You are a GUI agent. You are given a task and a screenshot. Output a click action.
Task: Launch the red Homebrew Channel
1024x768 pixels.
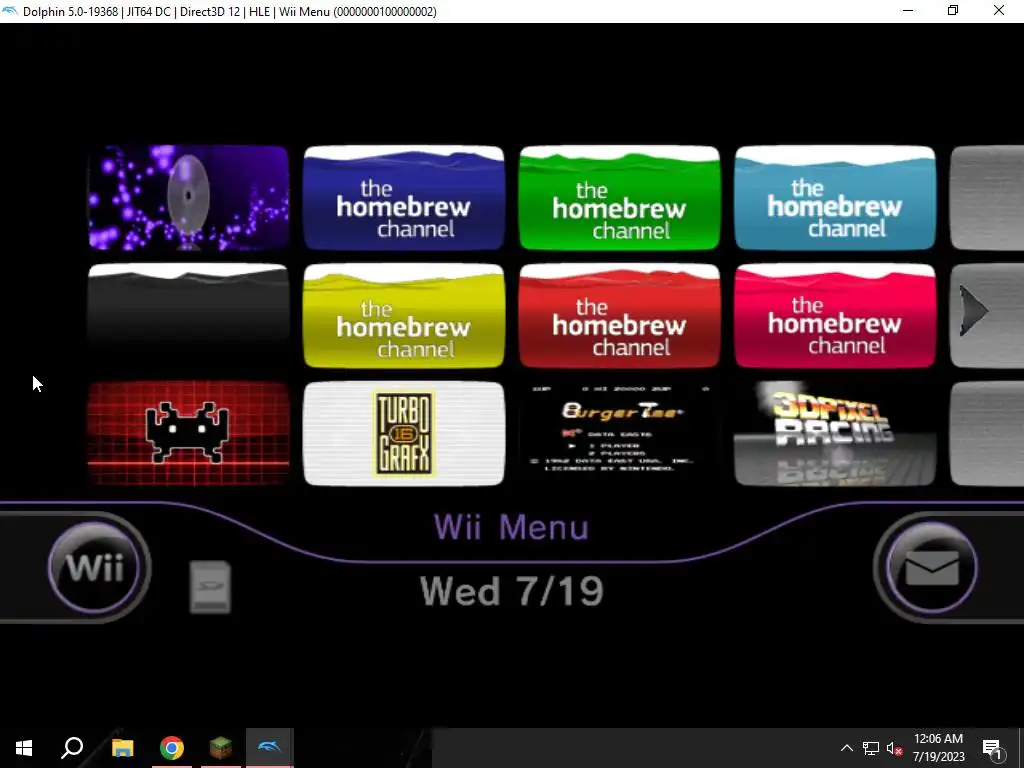tap(619, 315)
